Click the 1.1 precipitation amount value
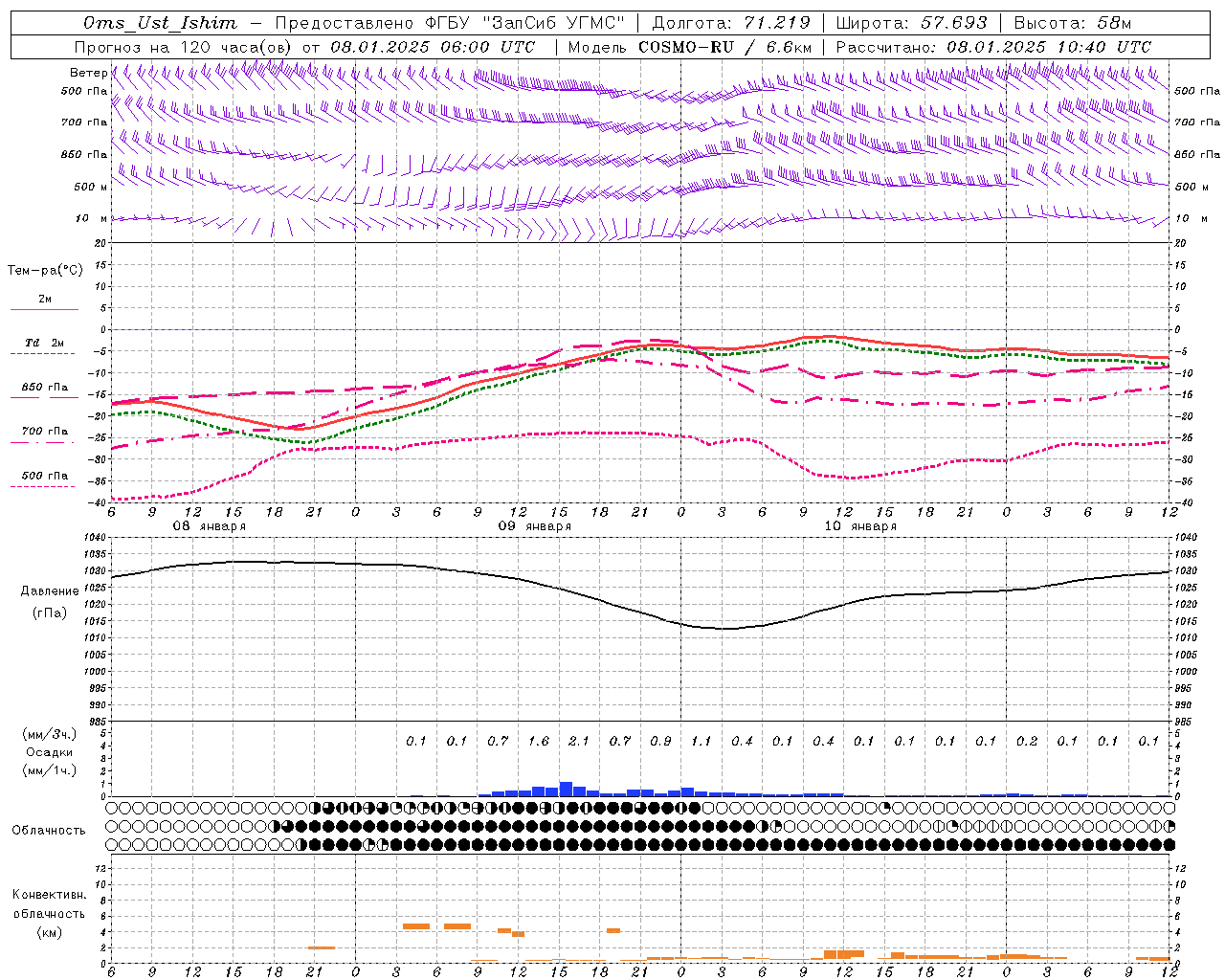The height and width of the screenshot is (980, 1225). (702, 741)
